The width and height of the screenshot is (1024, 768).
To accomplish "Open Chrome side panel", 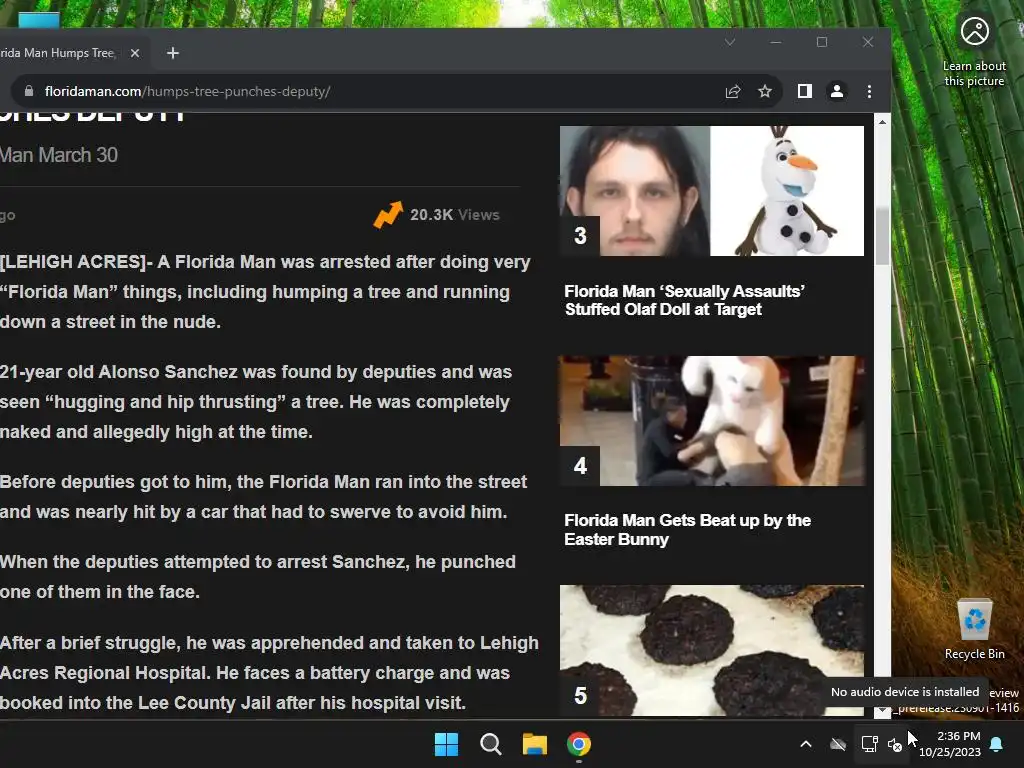I will [x=805, y=91].
